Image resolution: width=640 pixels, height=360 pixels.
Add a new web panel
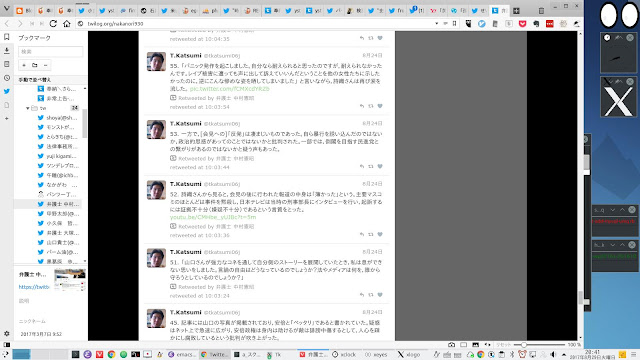pyautogui.click(x=7, y=118)
